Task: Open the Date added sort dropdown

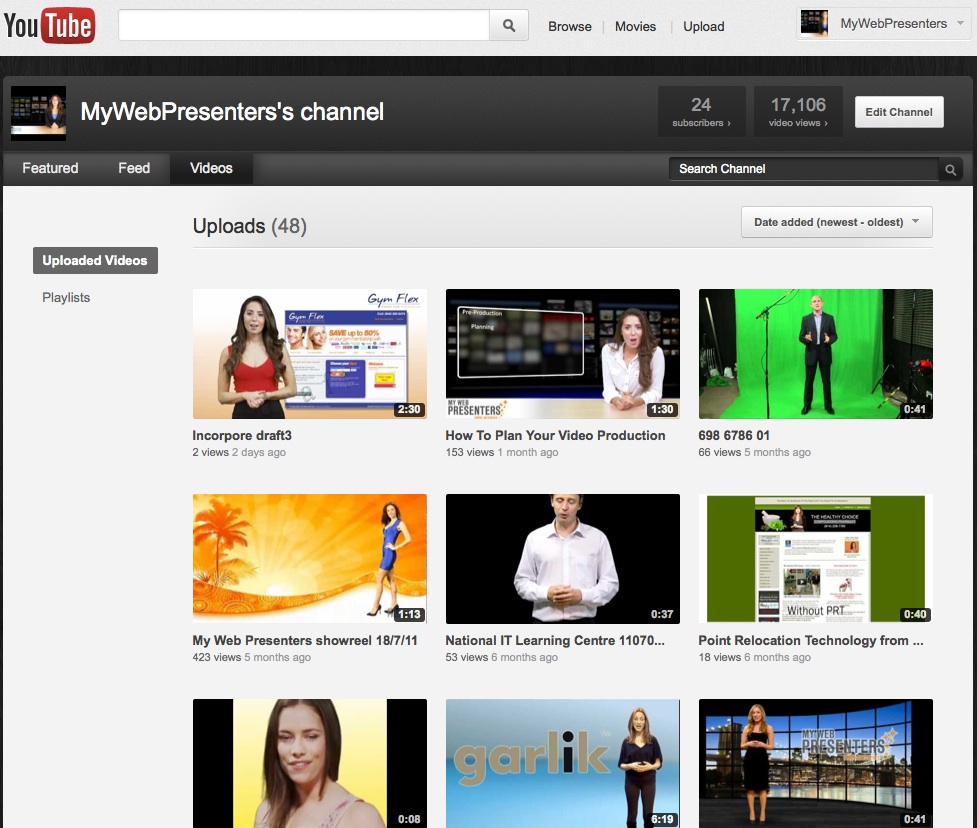Action: (836, 222)
